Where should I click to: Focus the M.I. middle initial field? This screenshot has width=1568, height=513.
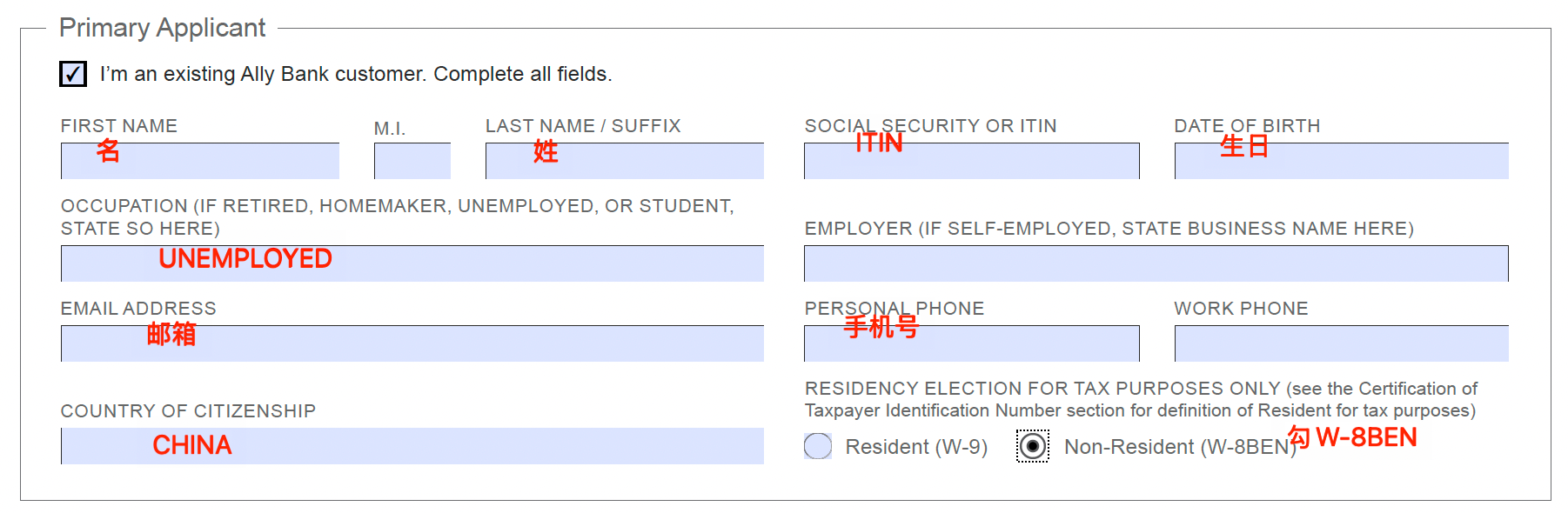point(412,162)
